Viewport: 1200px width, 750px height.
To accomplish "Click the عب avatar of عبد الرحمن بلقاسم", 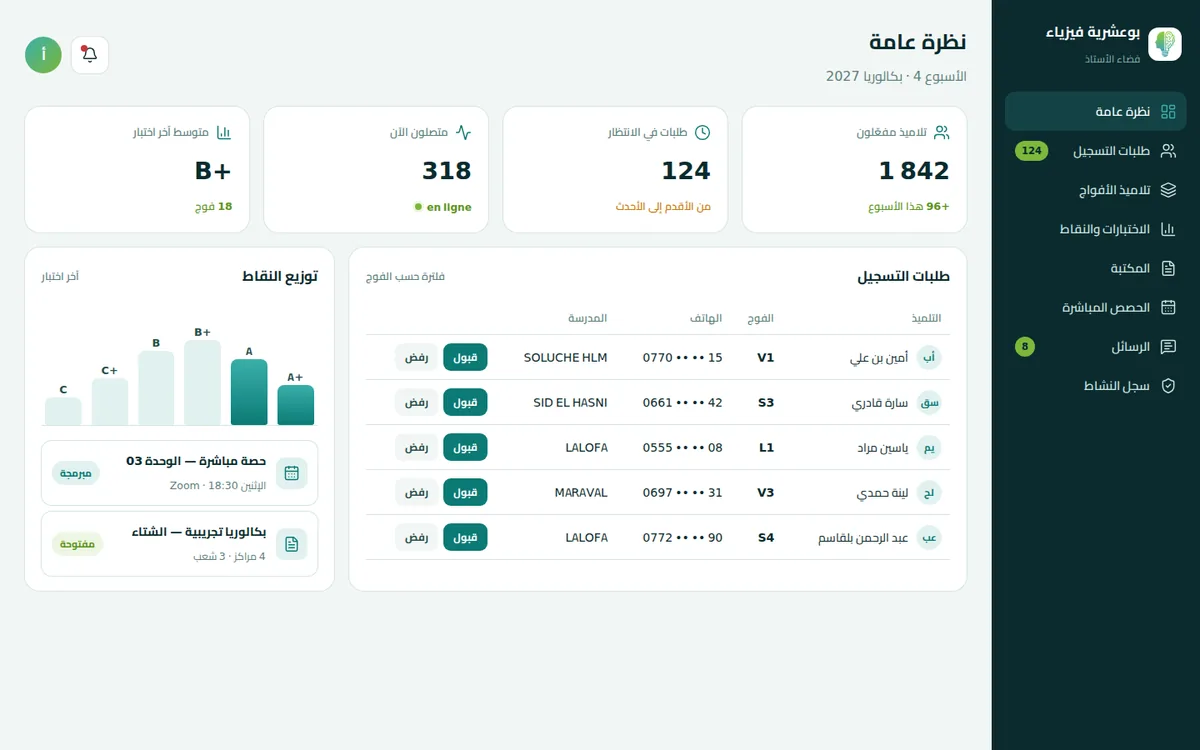I will point(929,538).
